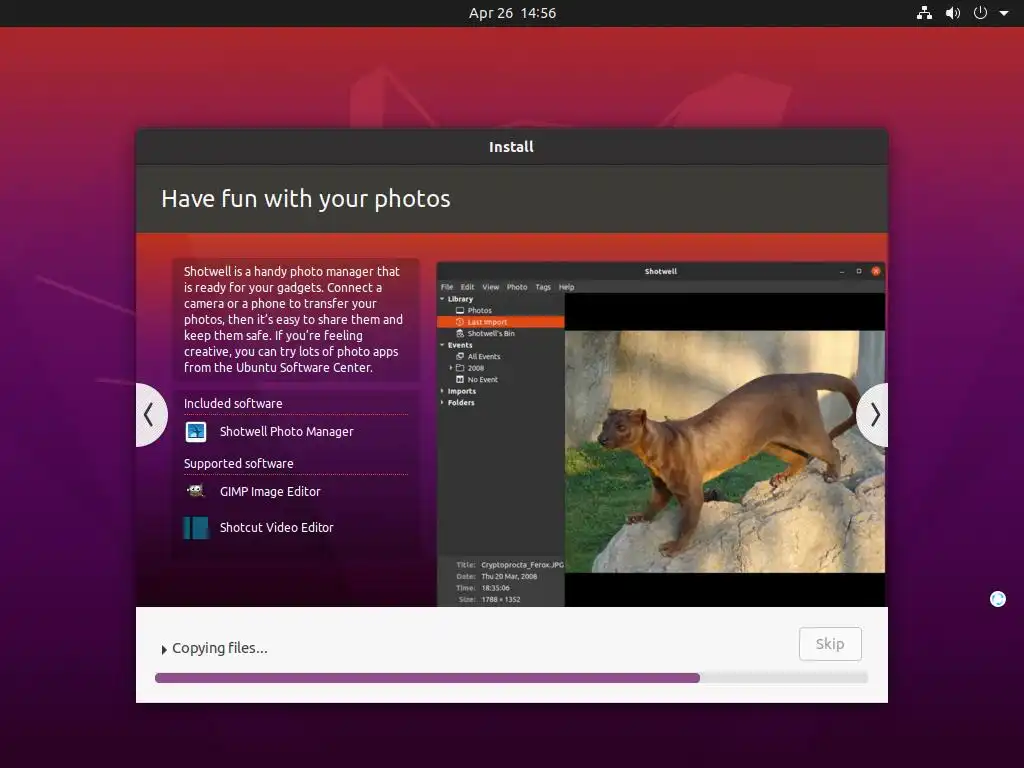The image size is (1024, 768).
Task: Click the Skip button
Action: [x=830, y=644]
